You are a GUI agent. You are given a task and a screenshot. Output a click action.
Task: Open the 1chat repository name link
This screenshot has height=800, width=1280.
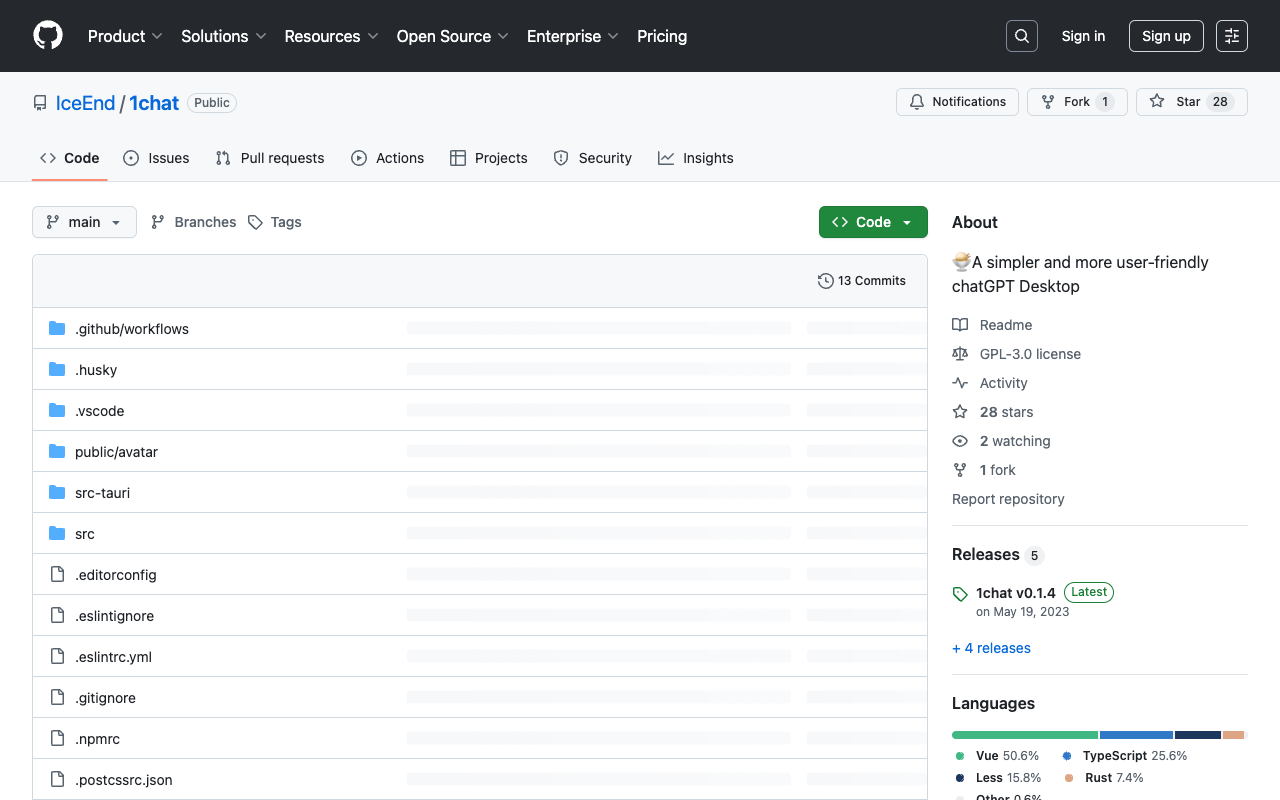154,103
